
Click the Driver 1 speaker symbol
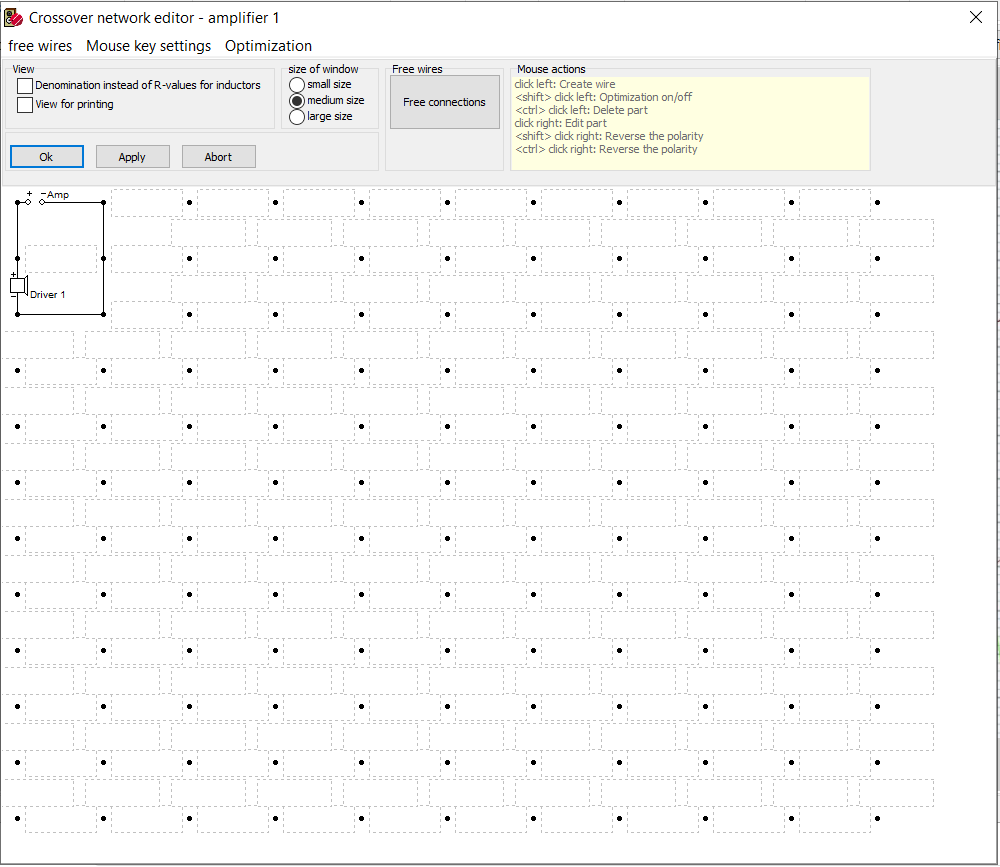tap(17, 285)
